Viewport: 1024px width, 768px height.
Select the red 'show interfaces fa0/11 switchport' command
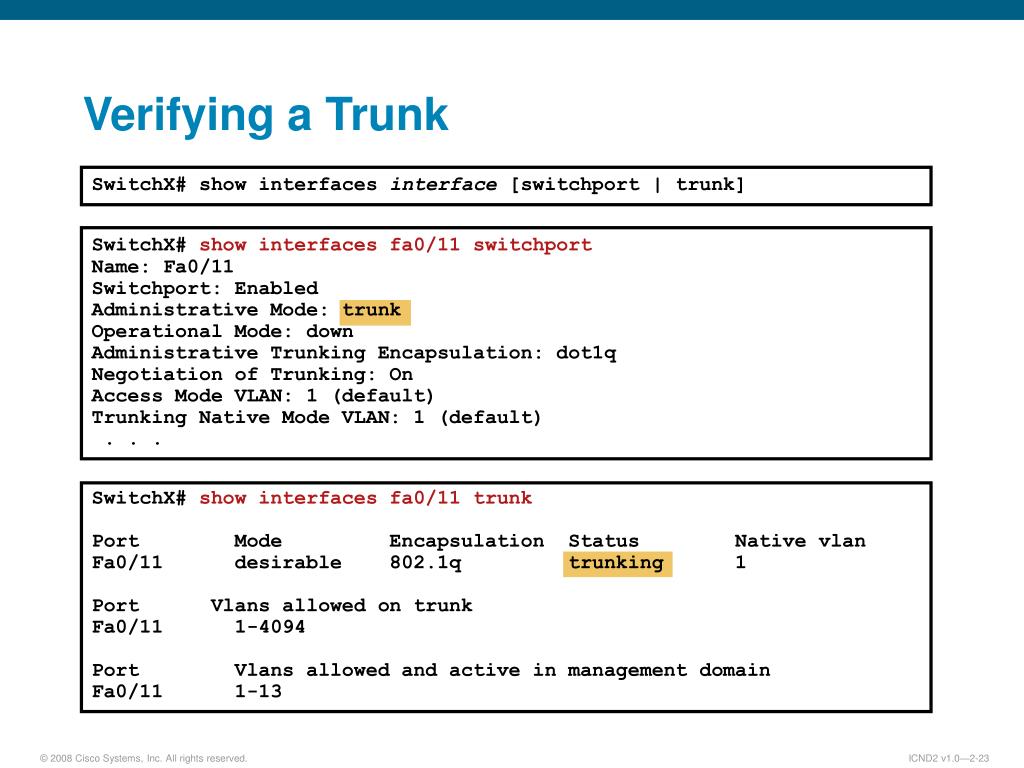tap(395, 245)
